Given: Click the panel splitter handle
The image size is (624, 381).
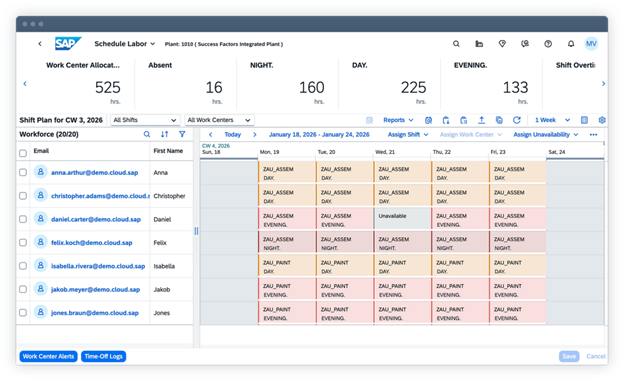Looking at the screenshot, I should tap(196, 231).
